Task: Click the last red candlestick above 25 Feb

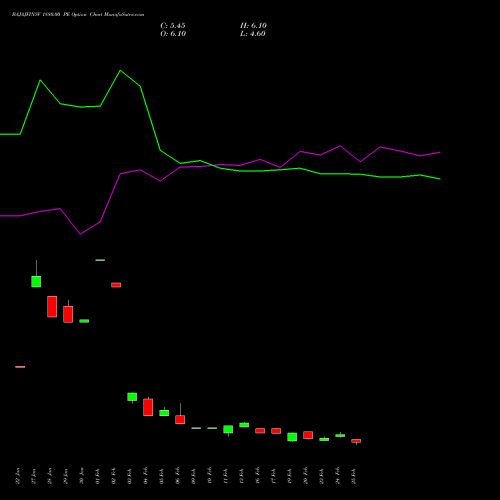Action: tap(356, 441)
